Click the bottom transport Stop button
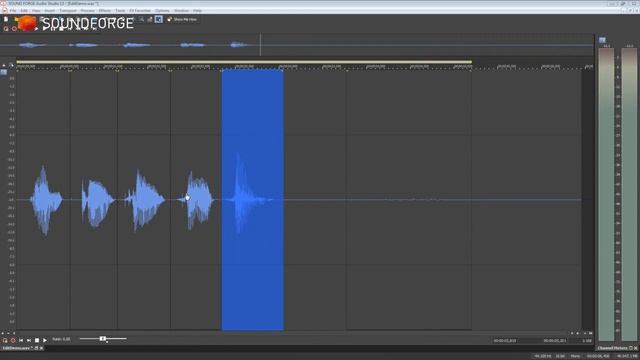Image resolution: width=640 pixels, height=360 pixels. (37, 340)
